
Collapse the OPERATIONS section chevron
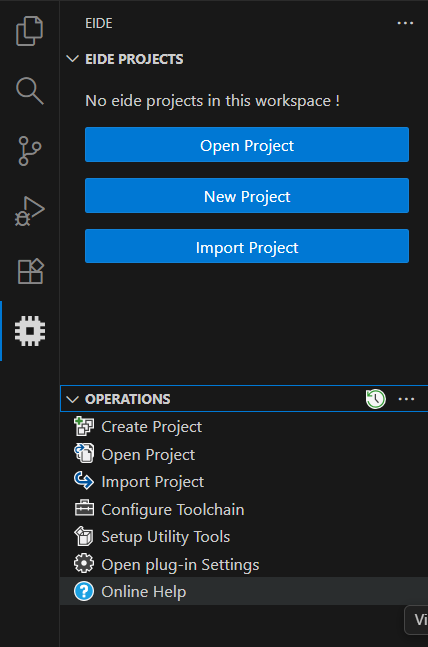pos(73,399)
